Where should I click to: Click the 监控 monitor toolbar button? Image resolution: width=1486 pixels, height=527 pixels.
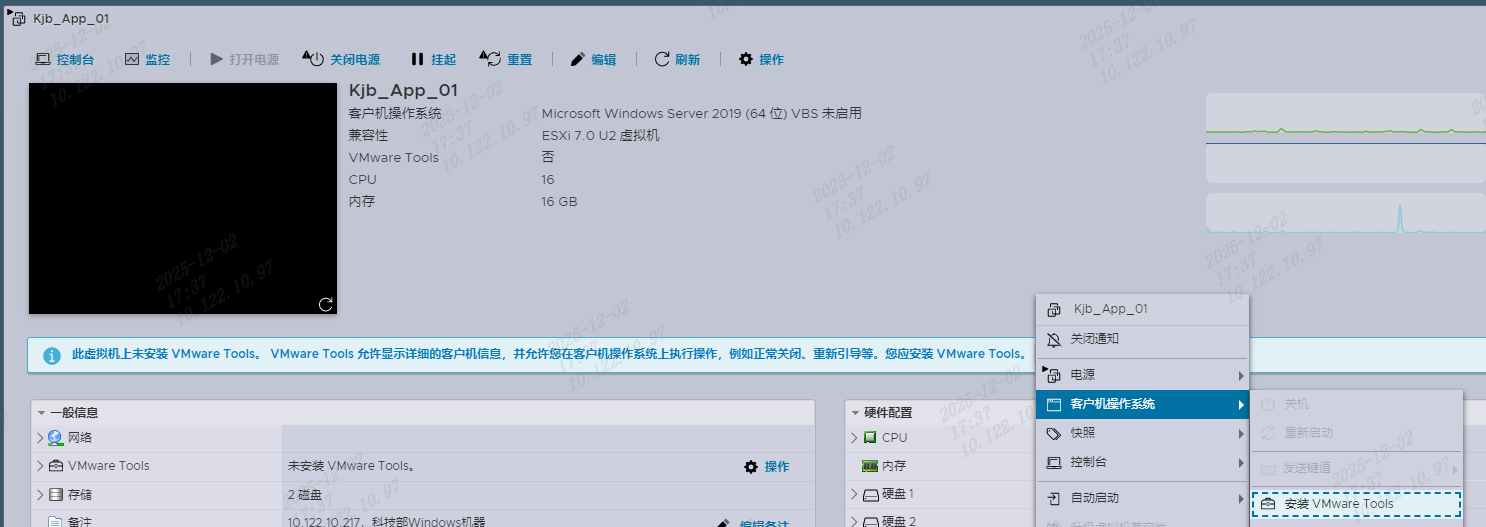[147, 60]
